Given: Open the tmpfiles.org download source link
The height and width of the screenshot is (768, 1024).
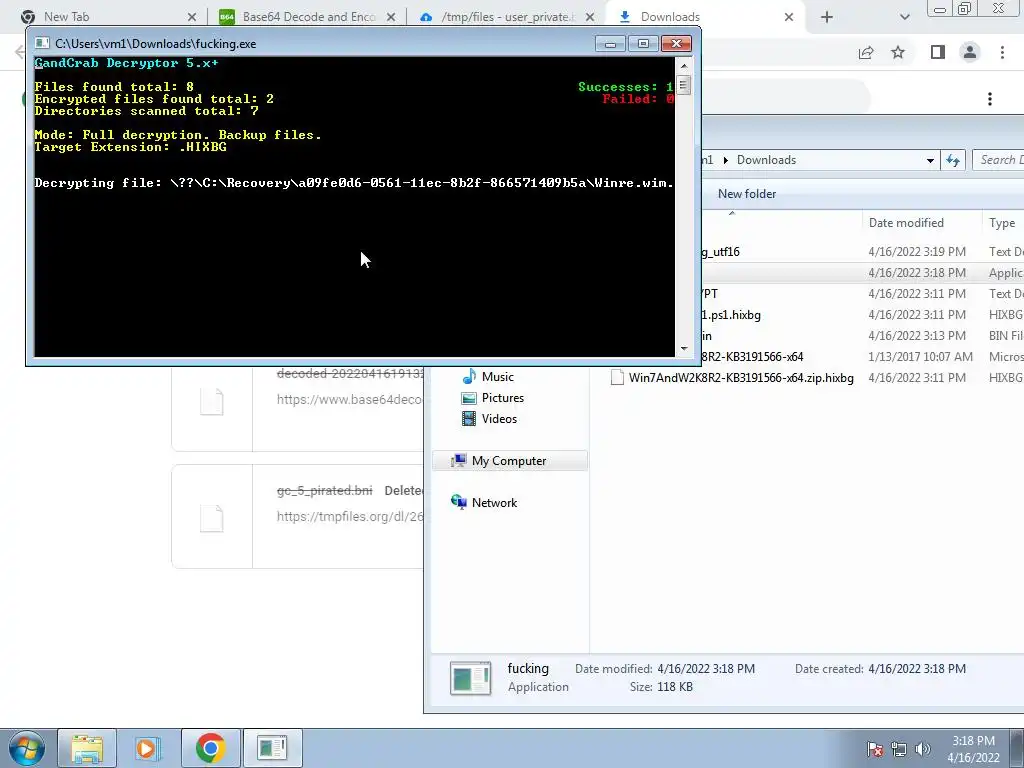Looking at the screenshot, I should (350, 516).
